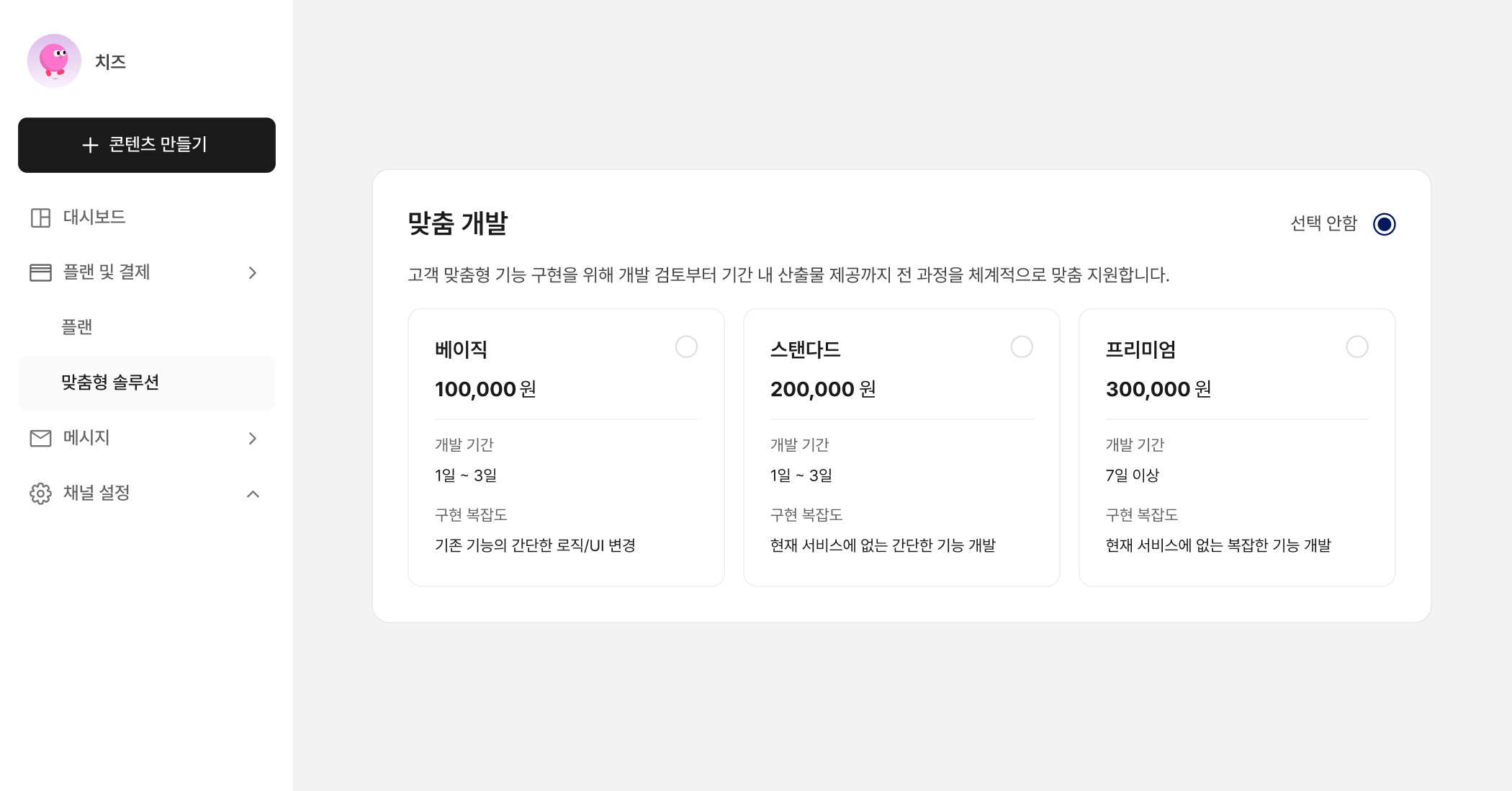Click the pink character profile avatar
The image size is (1512, 791).
coord(54,61)
